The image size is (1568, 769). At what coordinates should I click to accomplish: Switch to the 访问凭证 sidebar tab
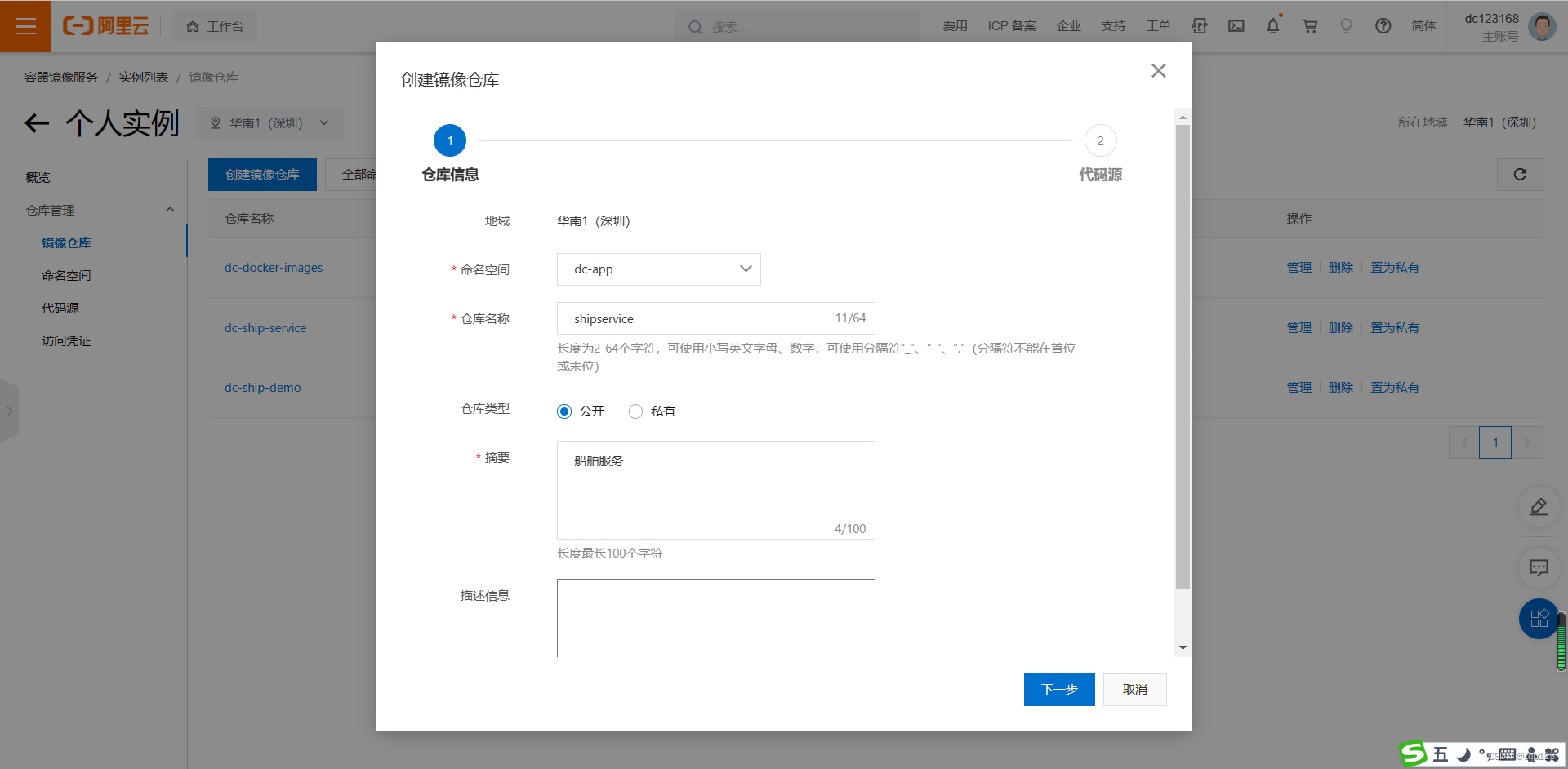(x=66, y=340)
